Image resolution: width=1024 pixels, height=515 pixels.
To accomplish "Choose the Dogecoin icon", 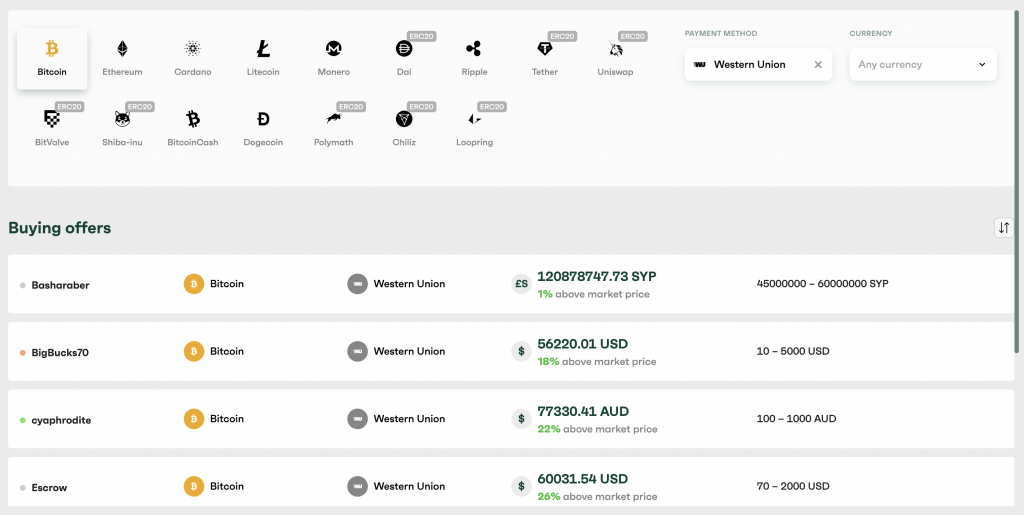I will (263, 119).
